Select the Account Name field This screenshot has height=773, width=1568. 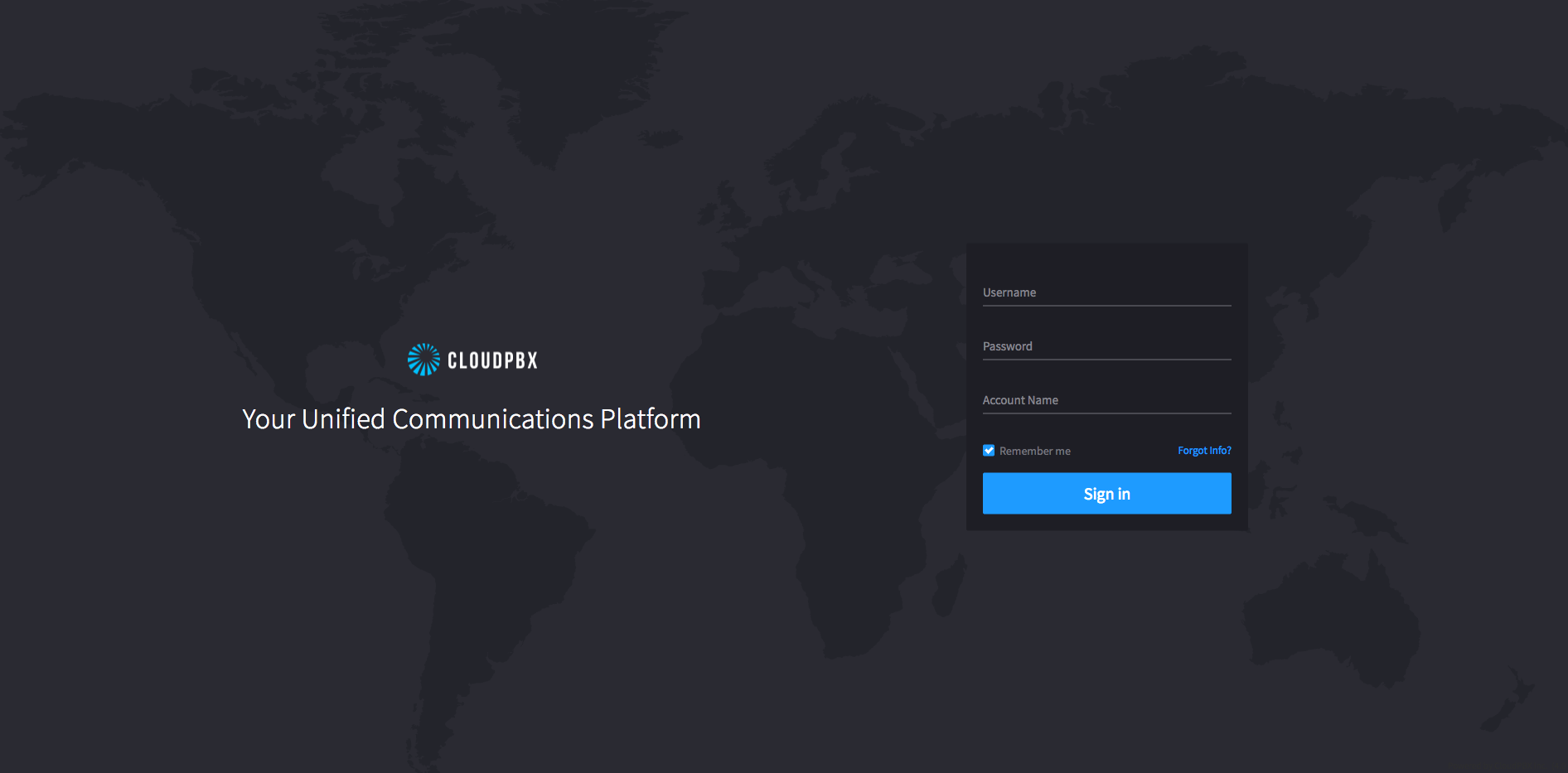[x=1106, y=400]
